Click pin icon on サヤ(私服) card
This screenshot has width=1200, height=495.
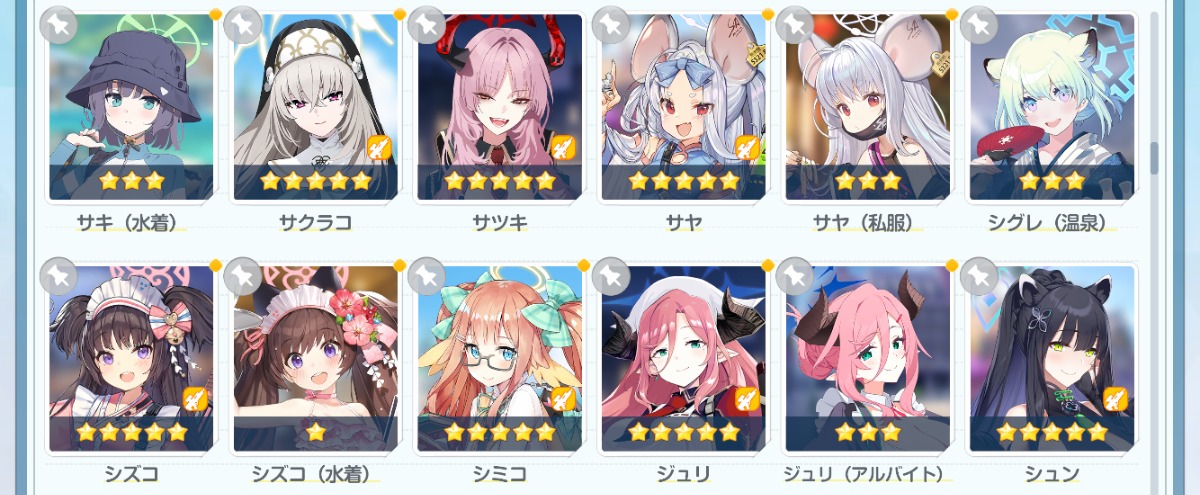pos(795,24)
